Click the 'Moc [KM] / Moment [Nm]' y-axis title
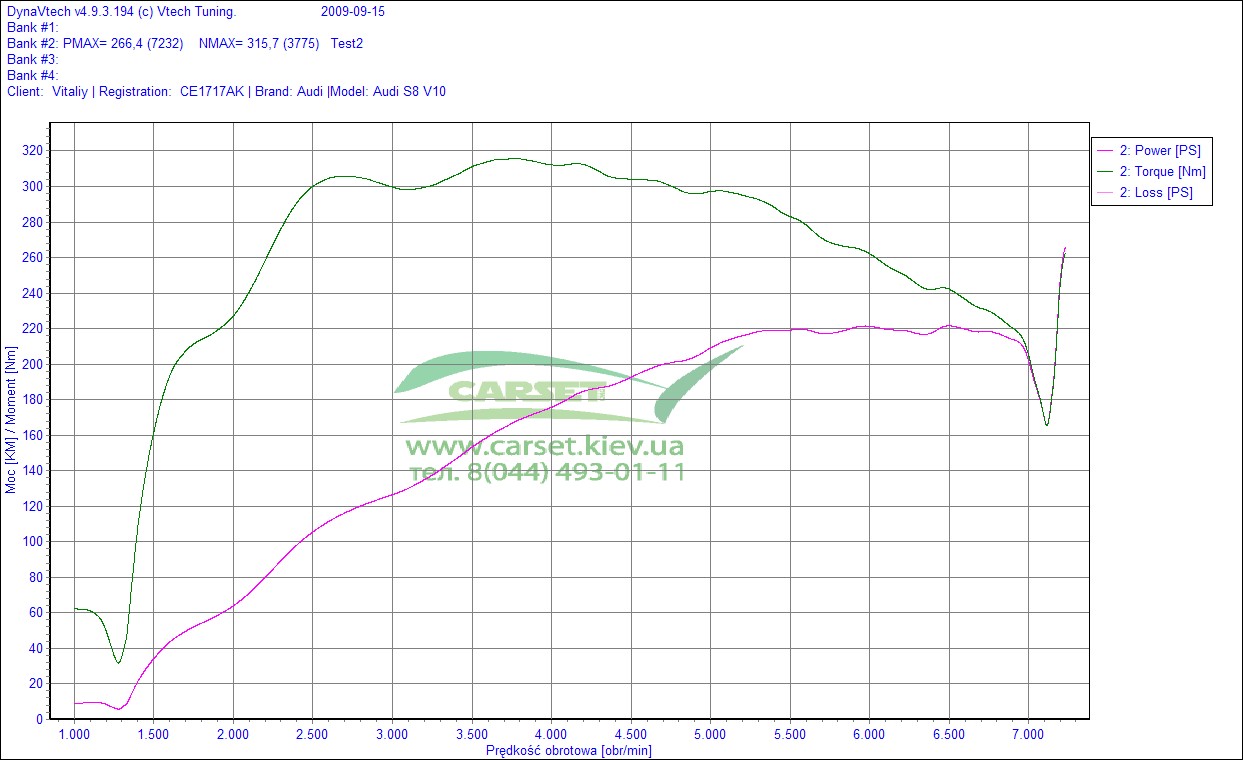 coord(12,420)
